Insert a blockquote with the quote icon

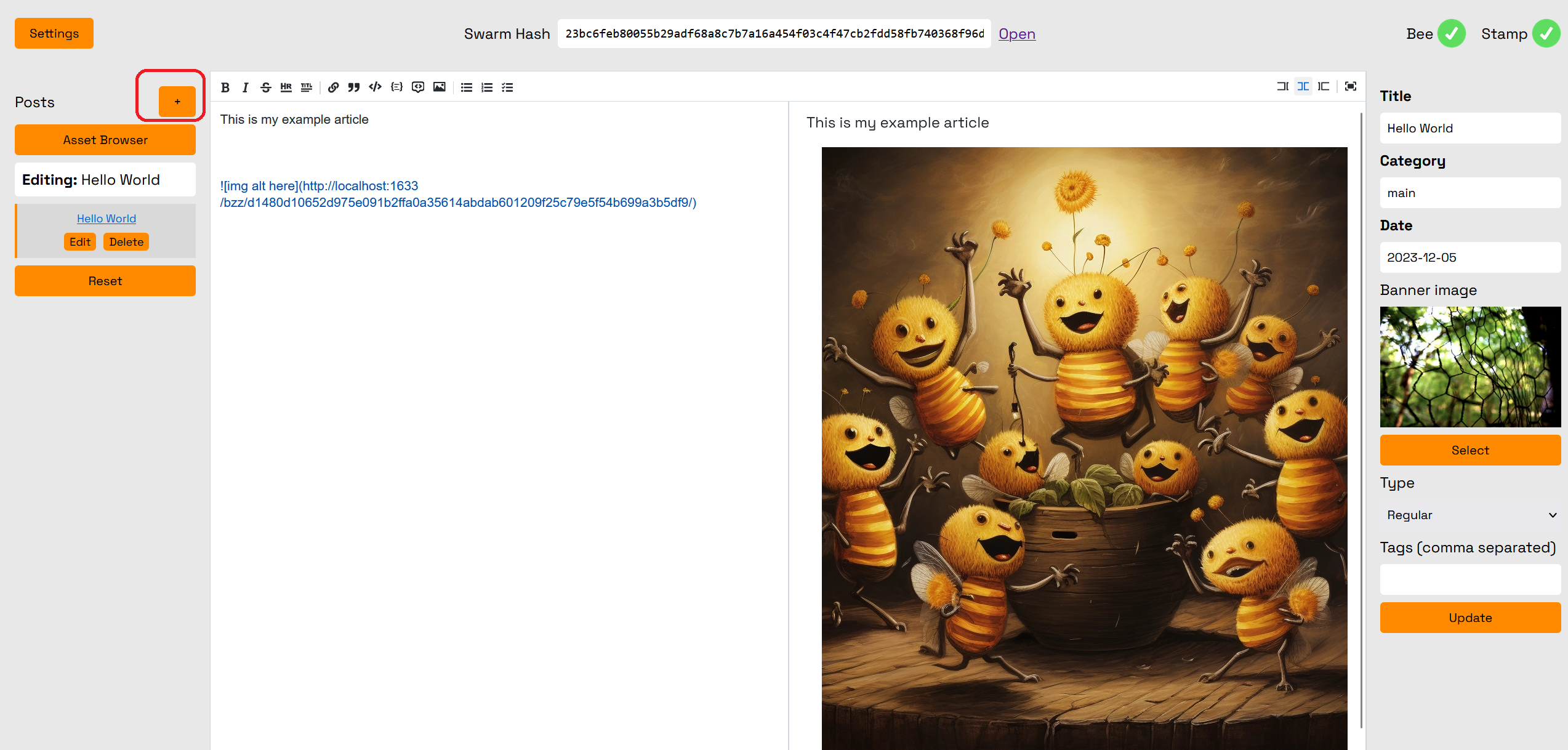pos(354,87)
